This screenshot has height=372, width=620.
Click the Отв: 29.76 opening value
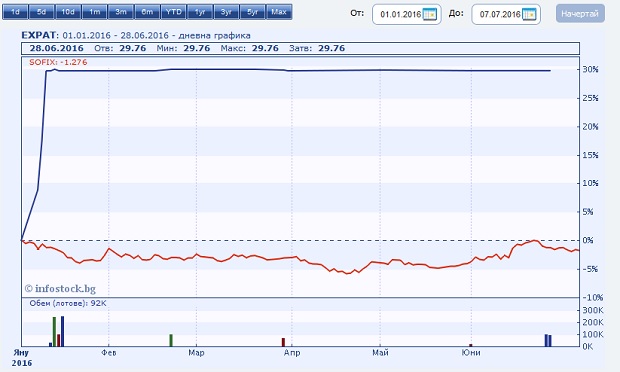[x=120, y=48]
